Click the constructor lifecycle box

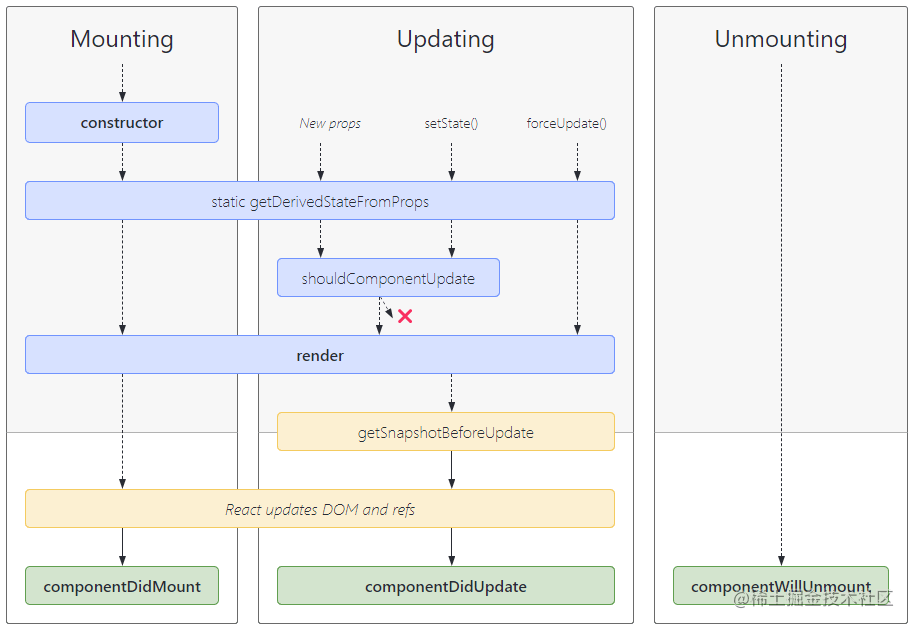pyautogui.click(x=122, y=123)
